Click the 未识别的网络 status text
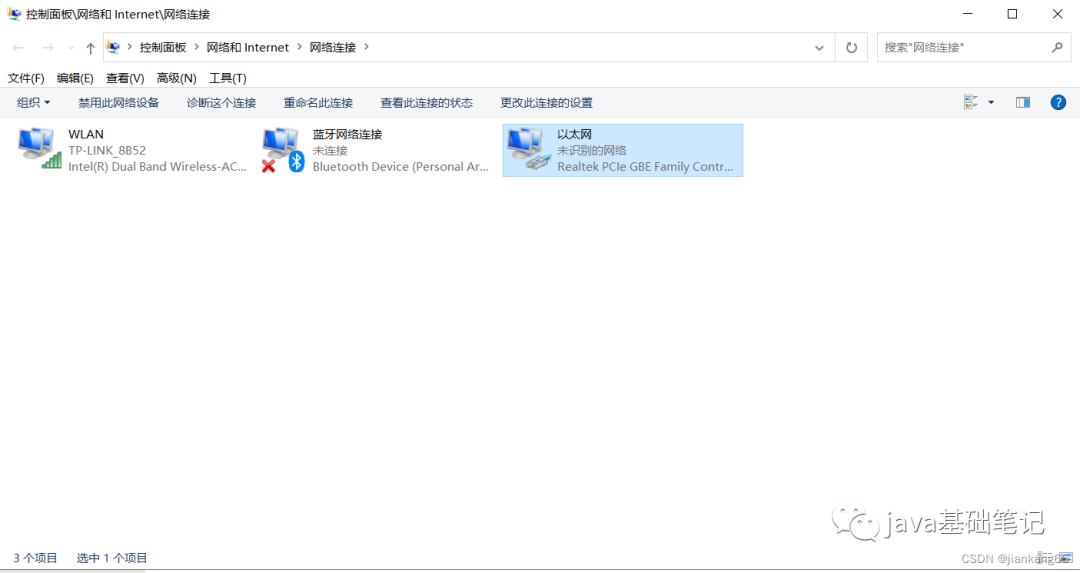Viewport: 1080px width, 573px height. [592, 150]
